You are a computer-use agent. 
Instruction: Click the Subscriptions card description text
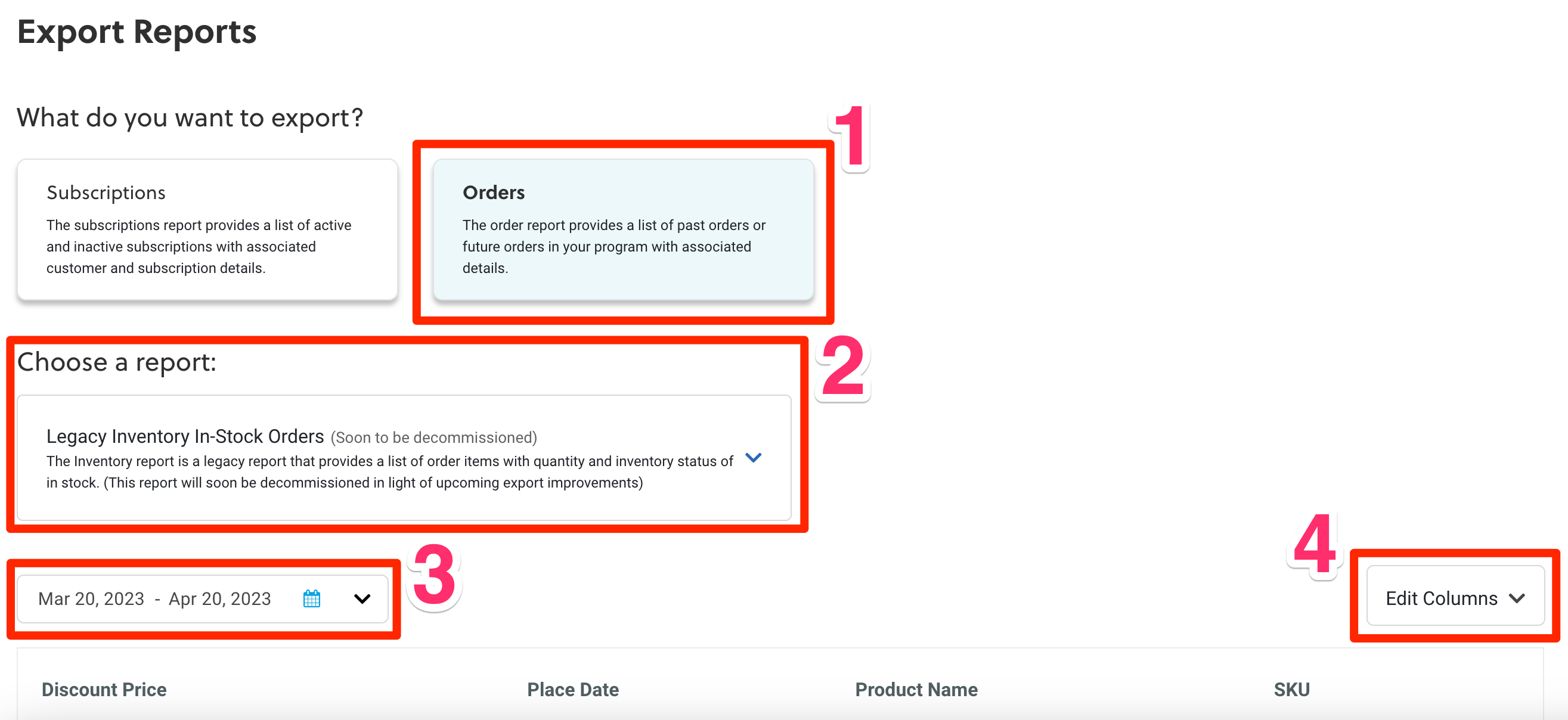pos(199,247)
